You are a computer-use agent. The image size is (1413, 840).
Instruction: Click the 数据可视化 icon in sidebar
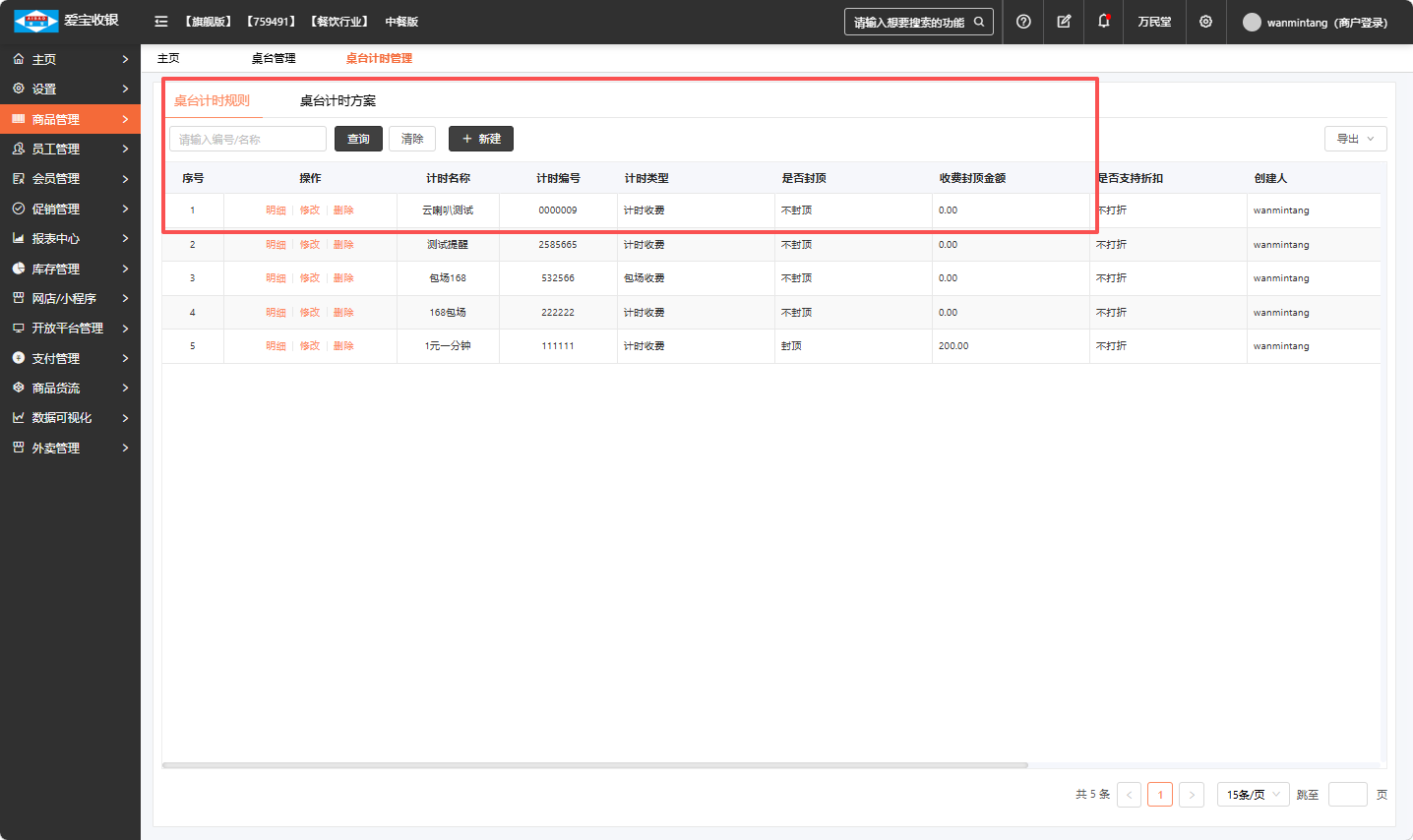point(18,417)
